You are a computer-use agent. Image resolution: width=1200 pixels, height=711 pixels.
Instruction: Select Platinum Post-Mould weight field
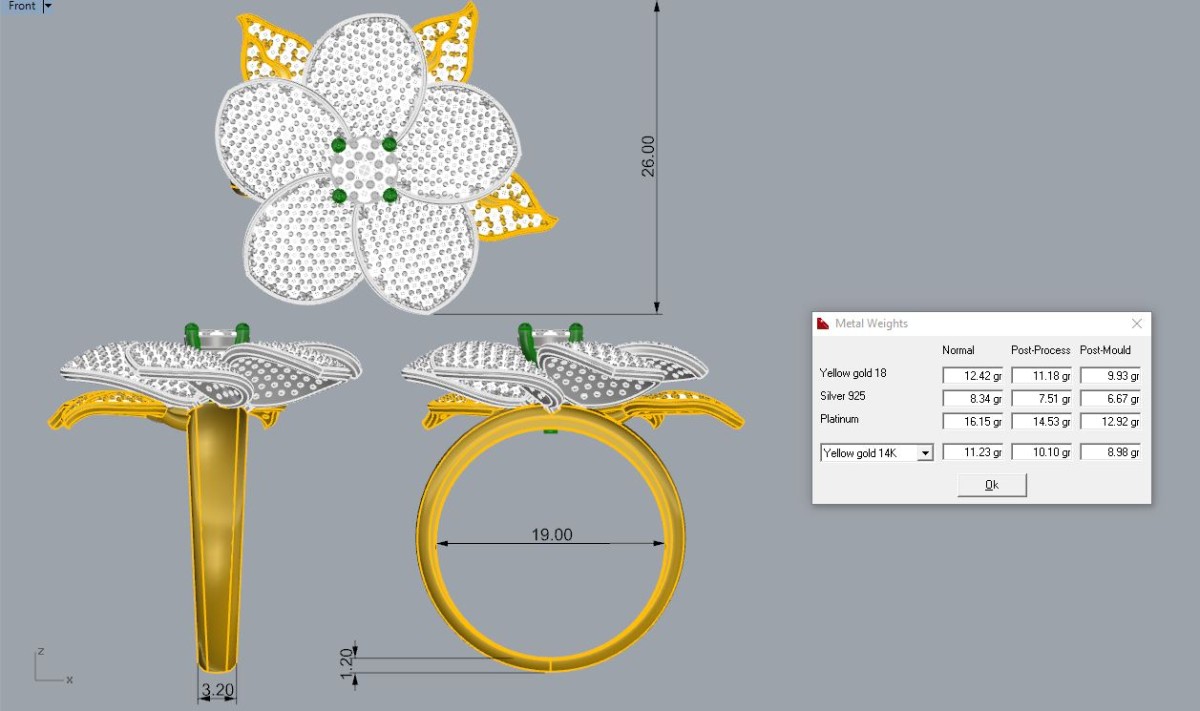[x=1110, y=420]
